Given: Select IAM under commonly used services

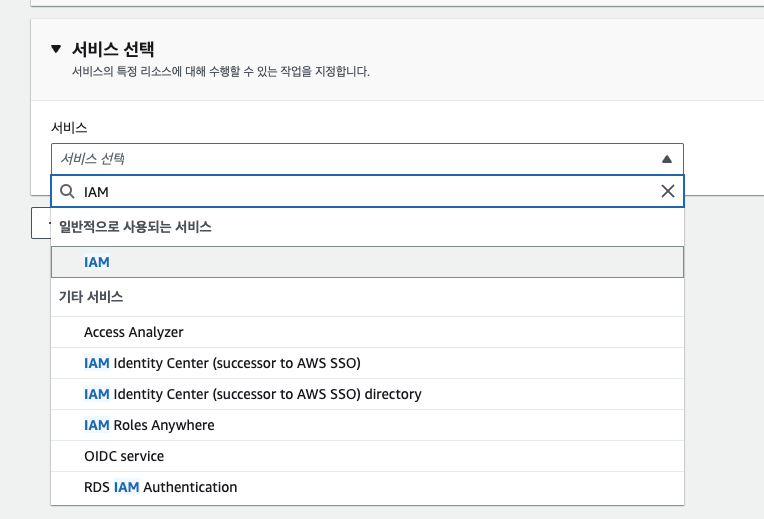Looking at the screenshot, I should click(367, 262).
